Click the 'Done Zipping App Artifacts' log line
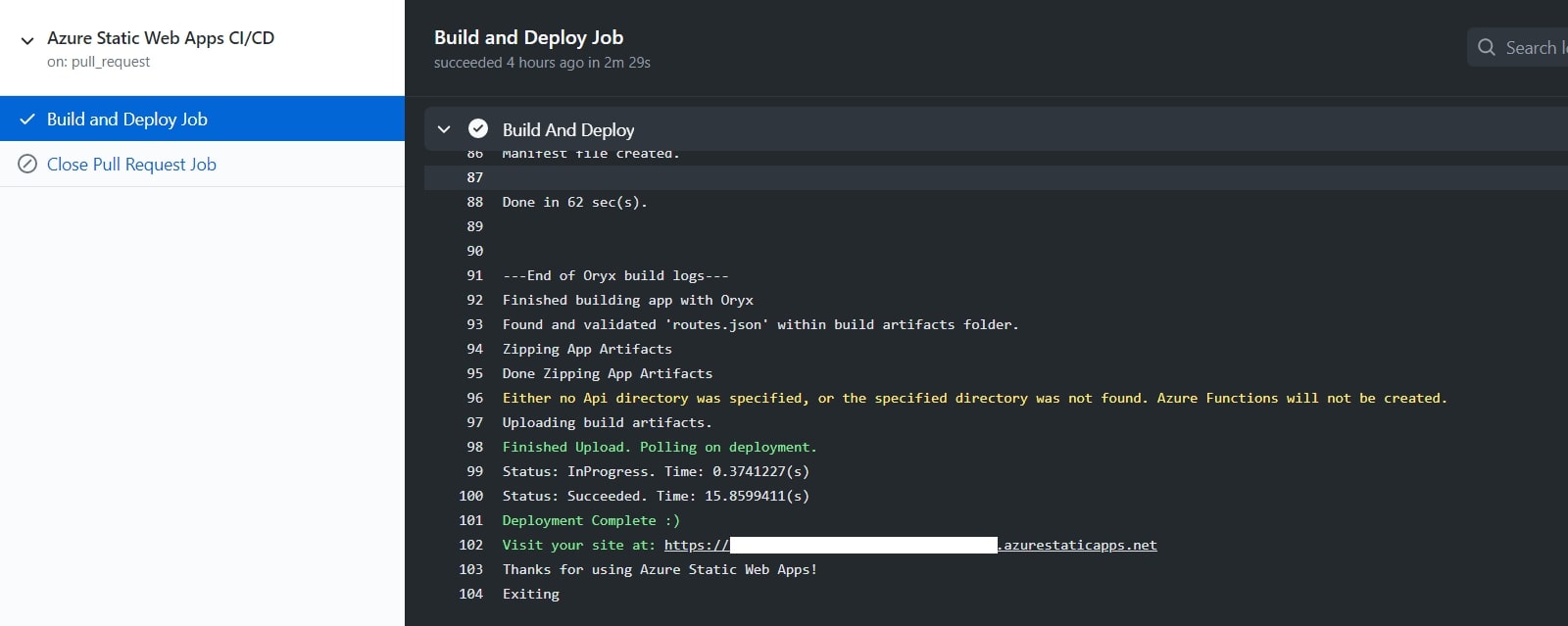This screenshot has height=626, width=1568. [x=608, y=373]
